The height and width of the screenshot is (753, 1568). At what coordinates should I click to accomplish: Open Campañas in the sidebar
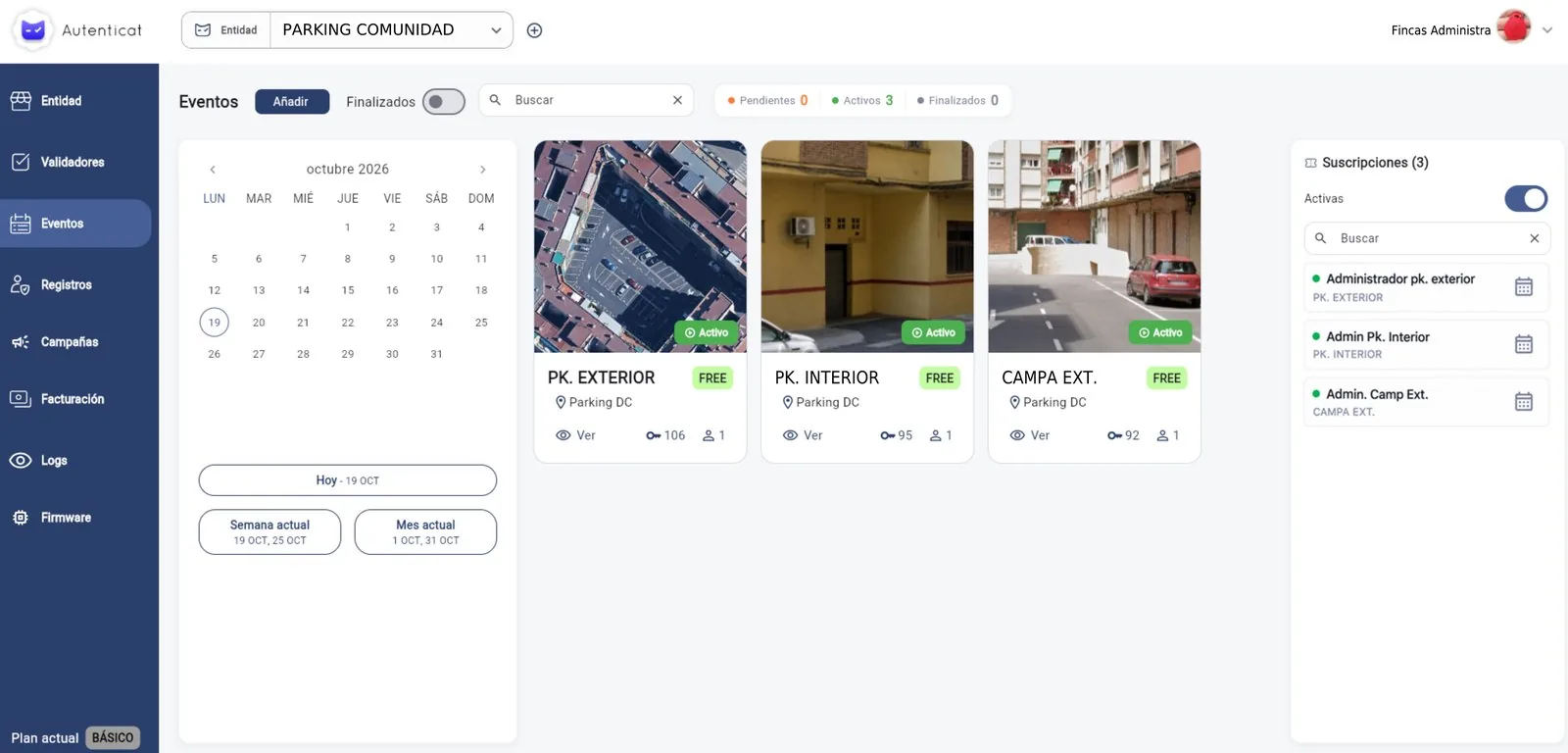75,342
